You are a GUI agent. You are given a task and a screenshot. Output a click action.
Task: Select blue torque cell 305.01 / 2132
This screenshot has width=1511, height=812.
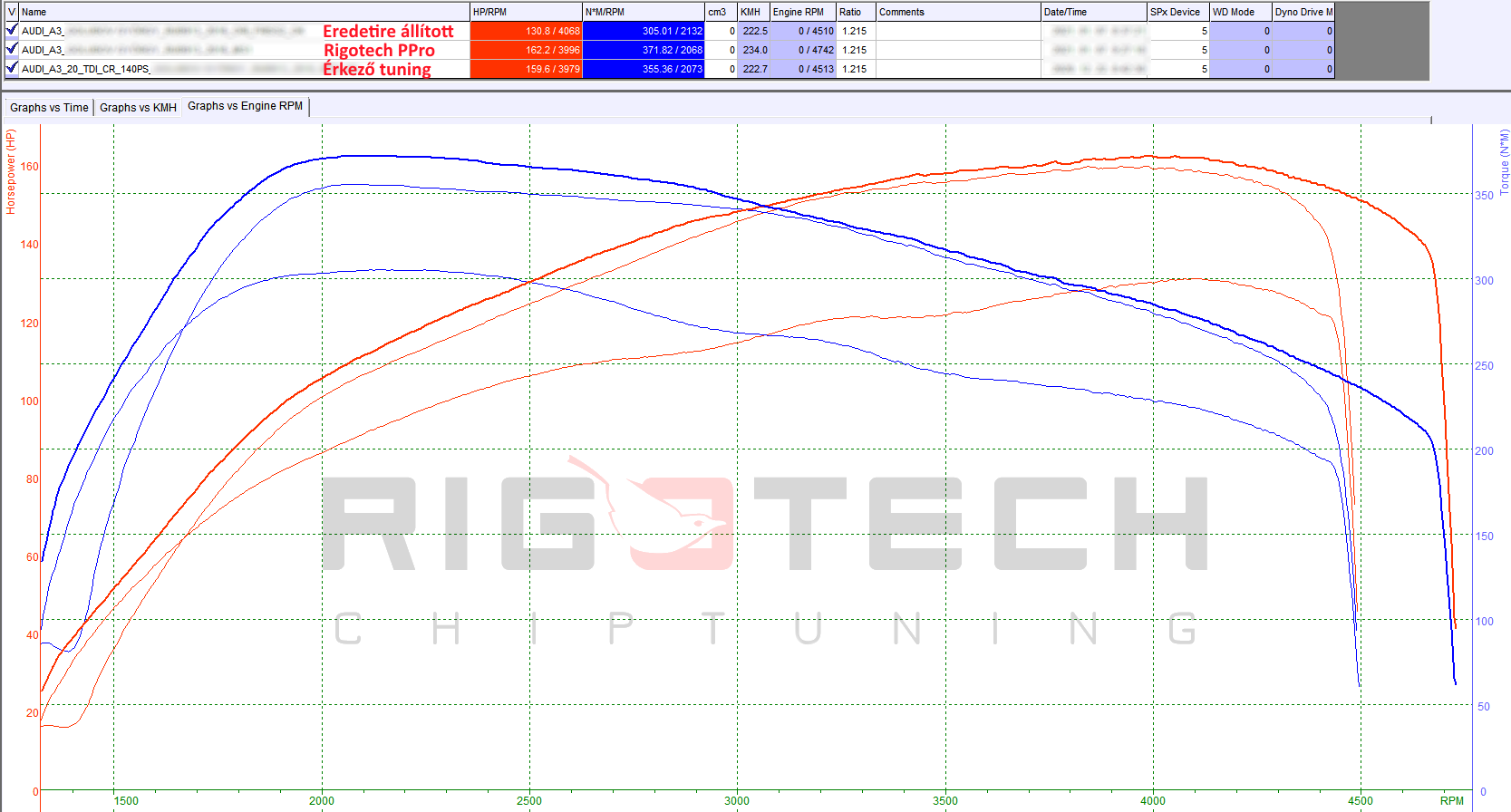(644, 31)
